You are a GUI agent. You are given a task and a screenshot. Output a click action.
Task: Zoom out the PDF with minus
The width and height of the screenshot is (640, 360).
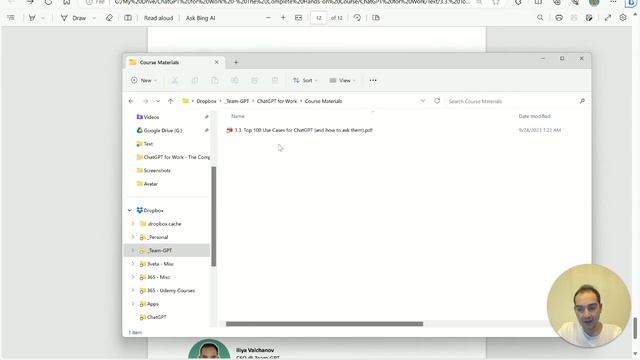(268, 18)
